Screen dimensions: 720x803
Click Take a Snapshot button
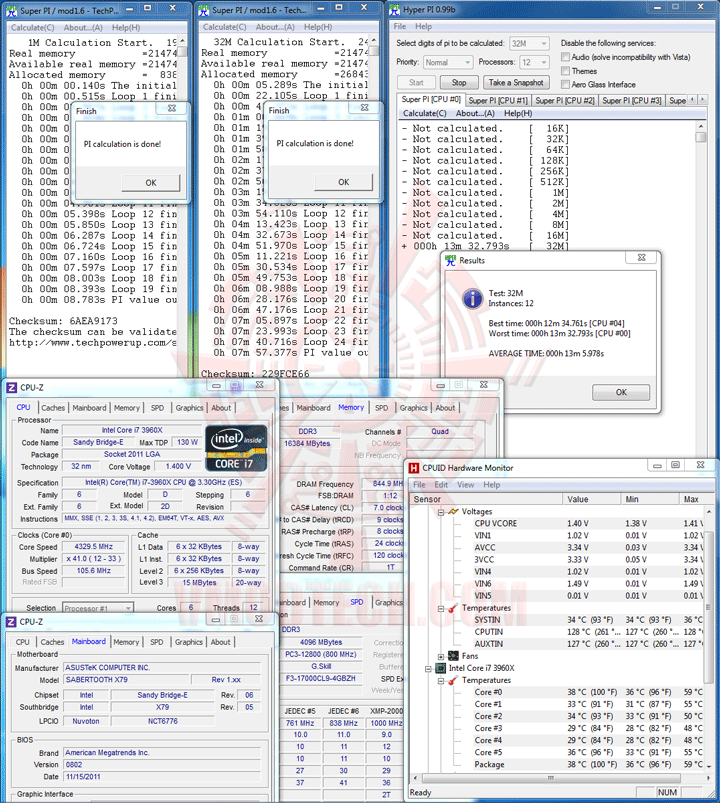(516, 82)
